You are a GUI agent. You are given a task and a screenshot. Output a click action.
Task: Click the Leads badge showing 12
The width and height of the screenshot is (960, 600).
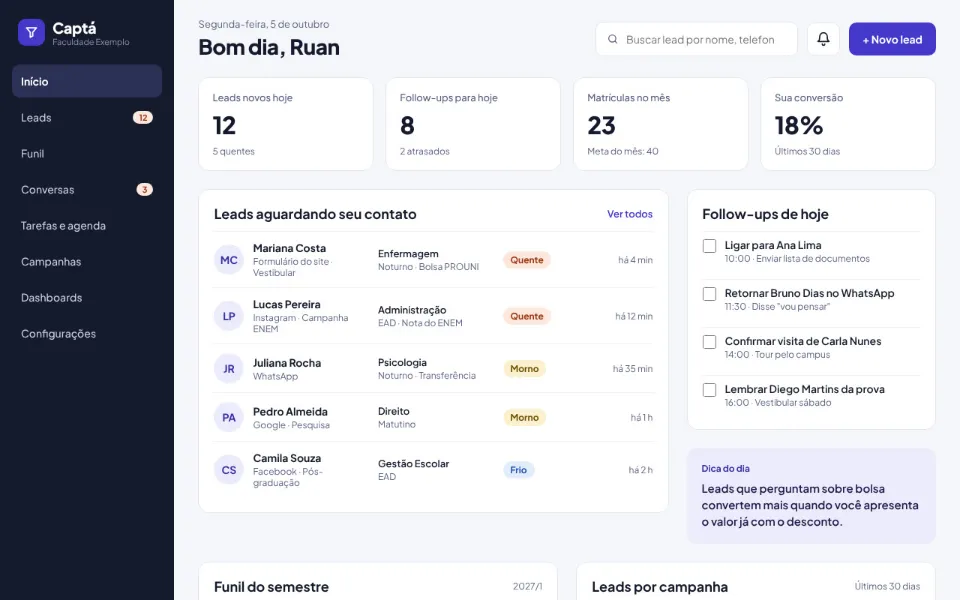pos(143,118)
